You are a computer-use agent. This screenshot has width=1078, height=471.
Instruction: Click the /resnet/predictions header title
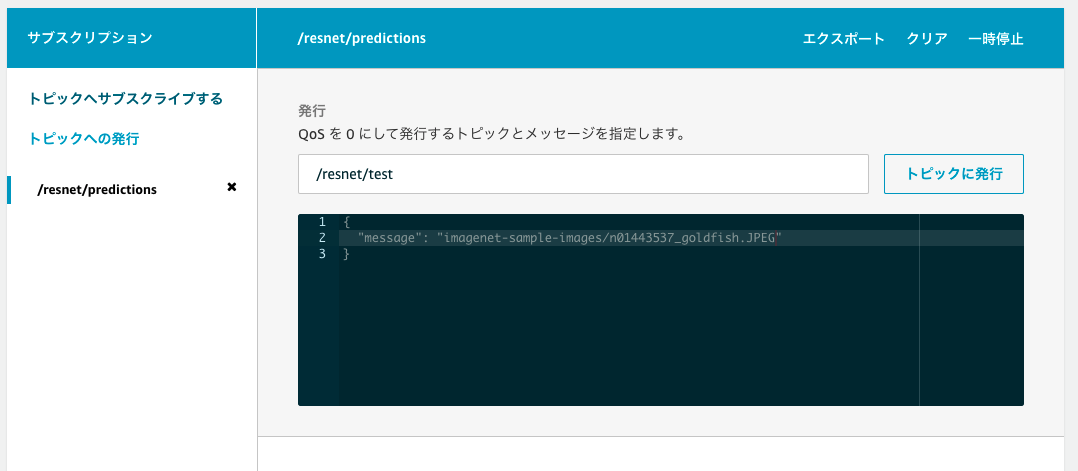[362, 39]
